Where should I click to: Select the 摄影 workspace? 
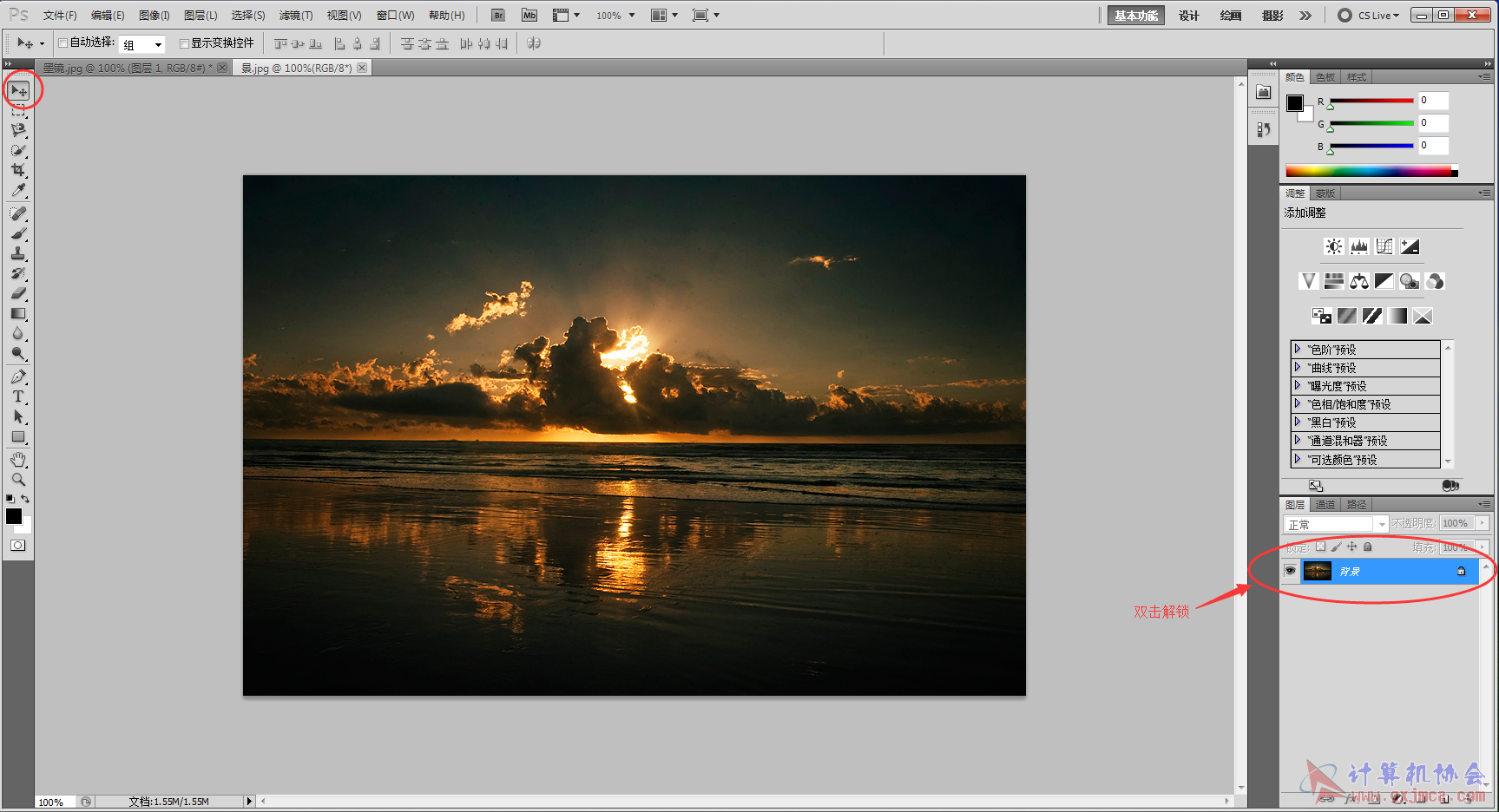(x=1272, y=16)
